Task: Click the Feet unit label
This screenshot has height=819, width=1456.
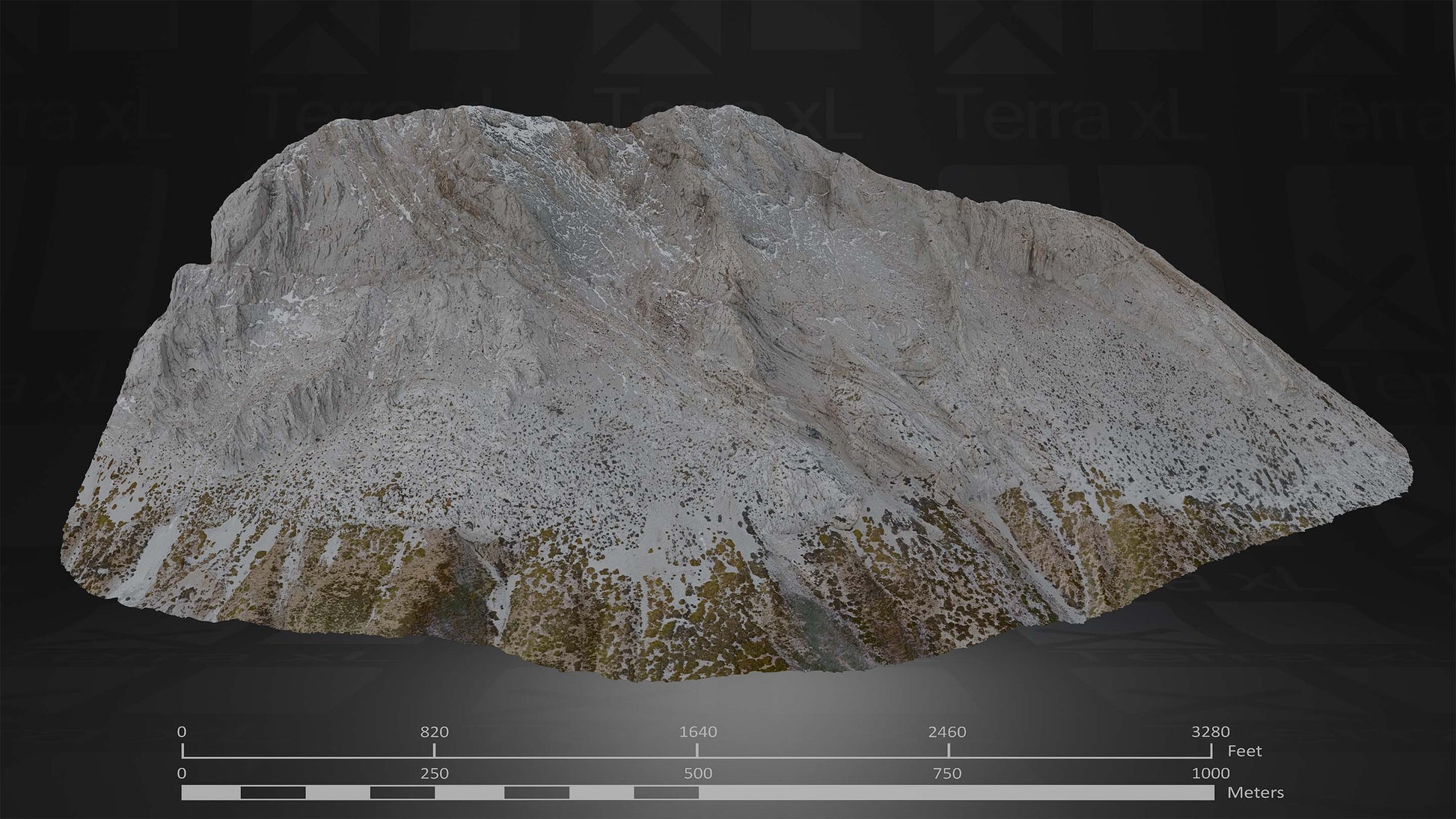Action: pos(1245,751)
